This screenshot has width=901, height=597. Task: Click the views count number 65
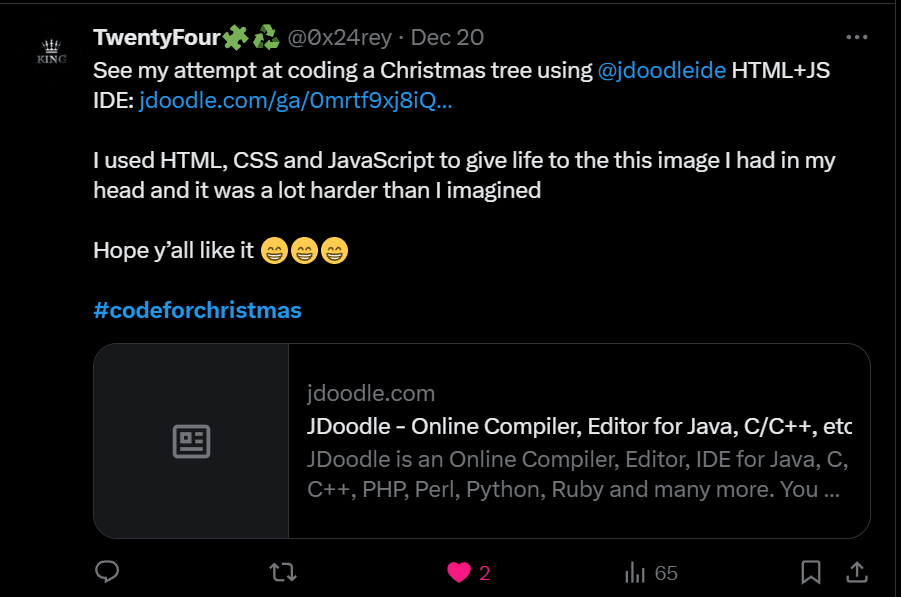pyautogui.click(x=666, y=573)
